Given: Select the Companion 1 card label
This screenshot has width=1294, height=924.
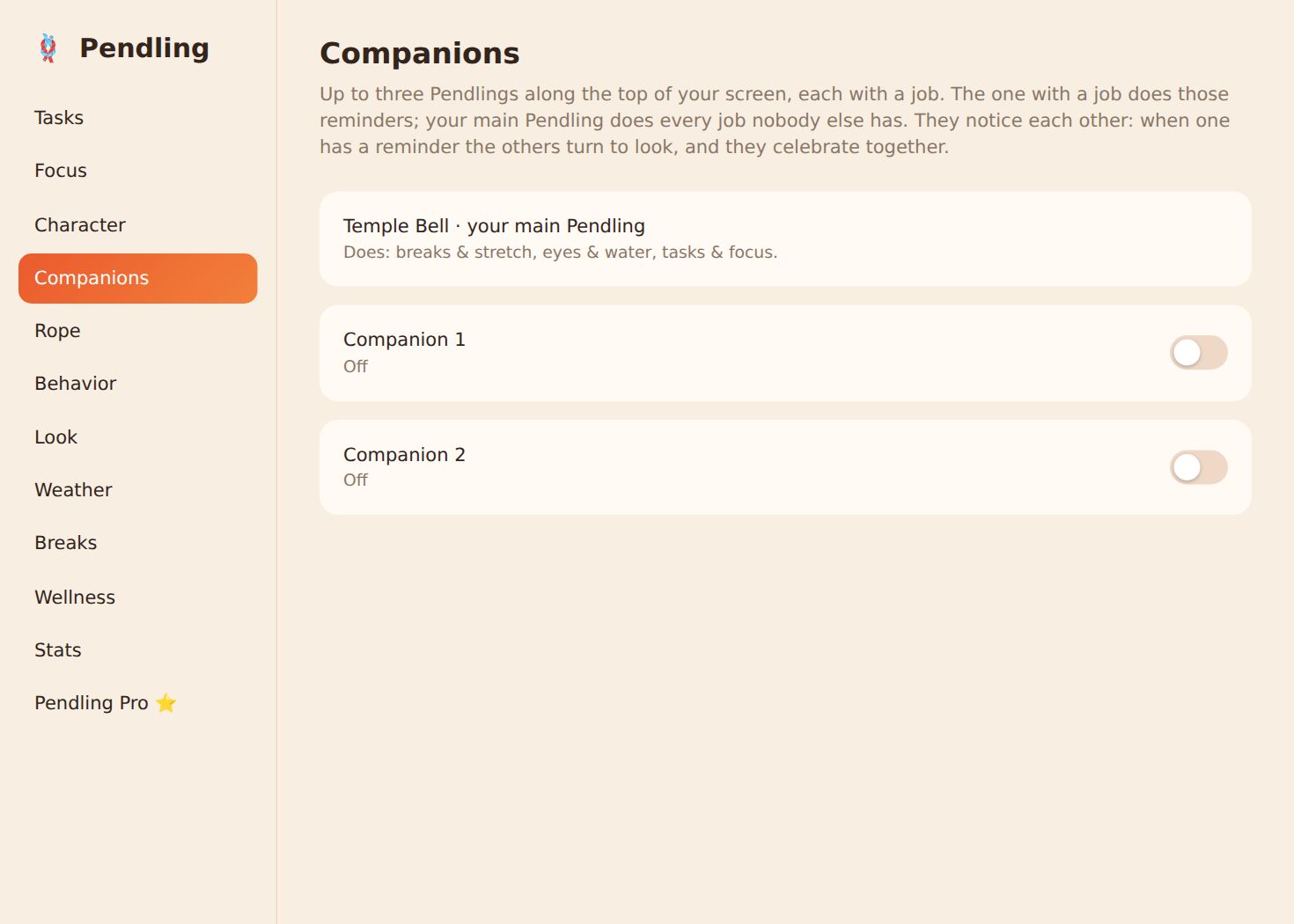Looking at the screenshot, I should [x=404, y=340].
